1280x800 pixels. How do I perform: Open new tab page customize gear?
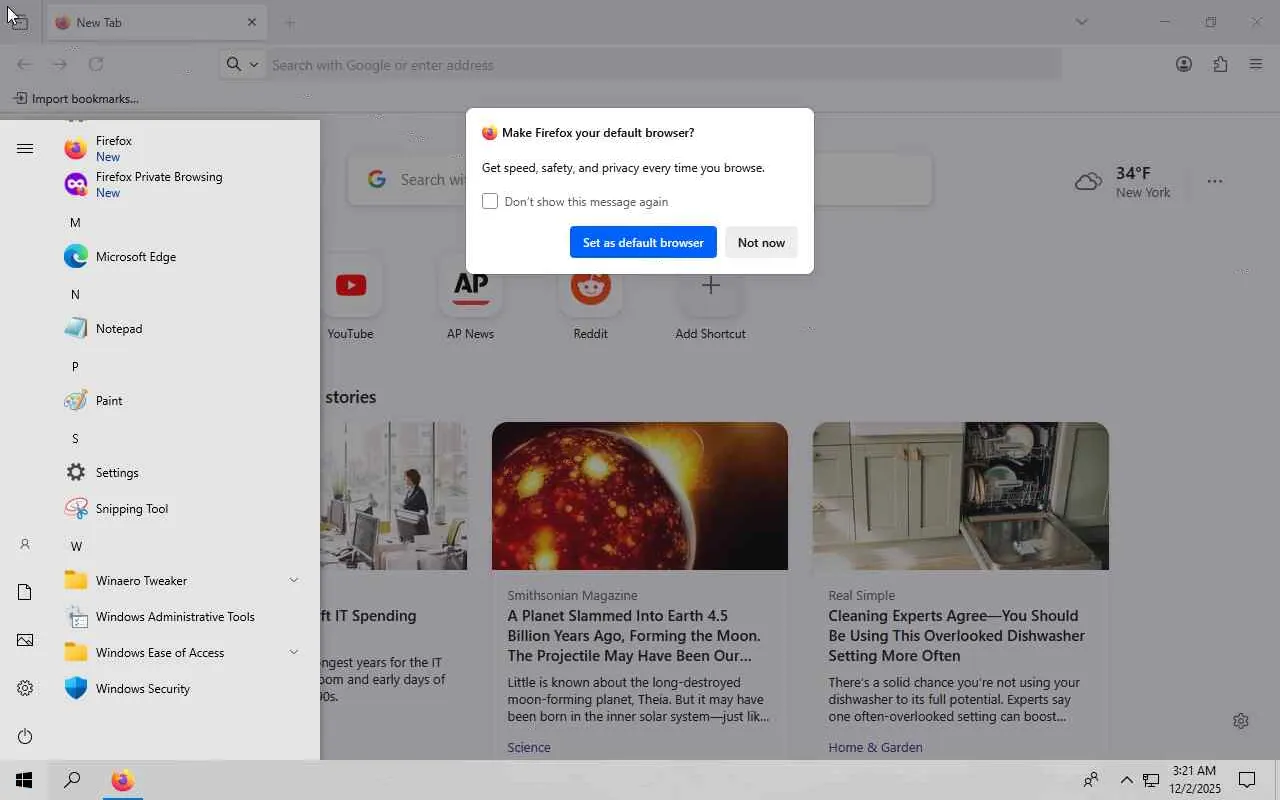(1241, 721)
